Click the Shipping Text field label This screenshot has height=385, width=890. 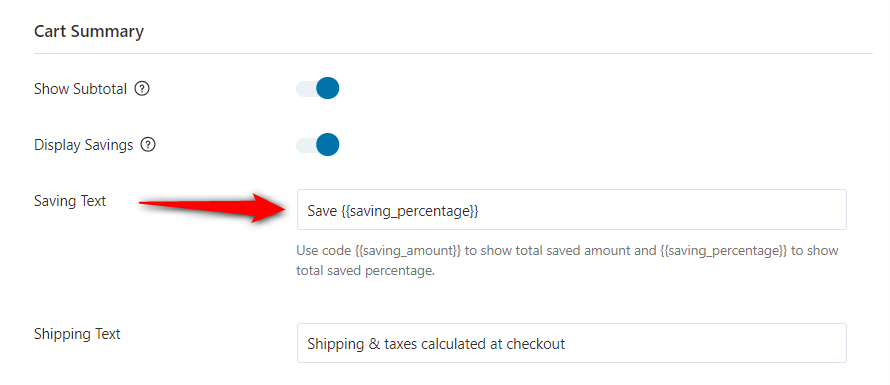[x=77, y=334]
